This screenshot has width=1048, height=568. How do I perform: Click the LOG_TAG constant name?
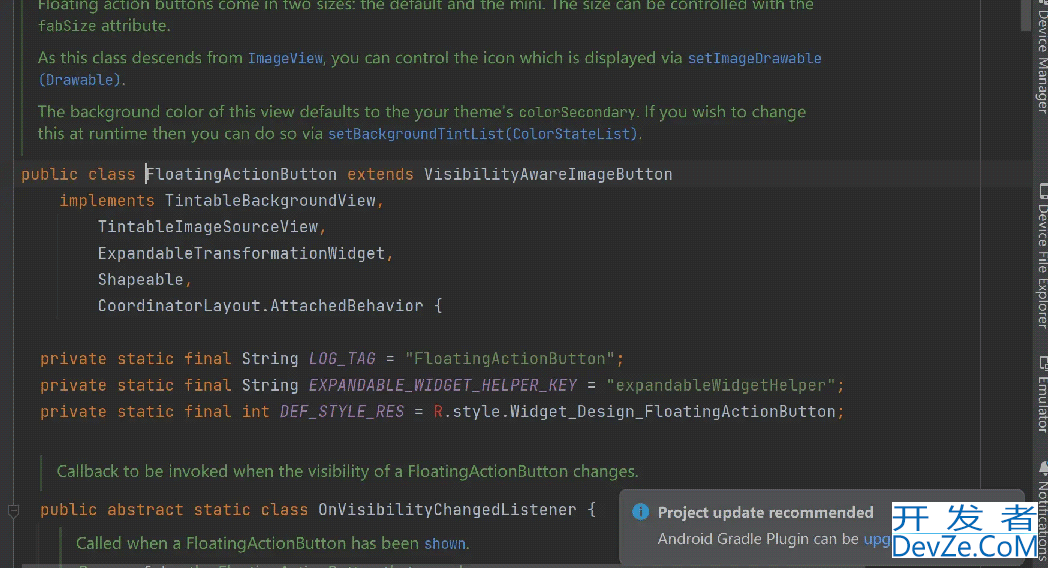click(342, 359)
